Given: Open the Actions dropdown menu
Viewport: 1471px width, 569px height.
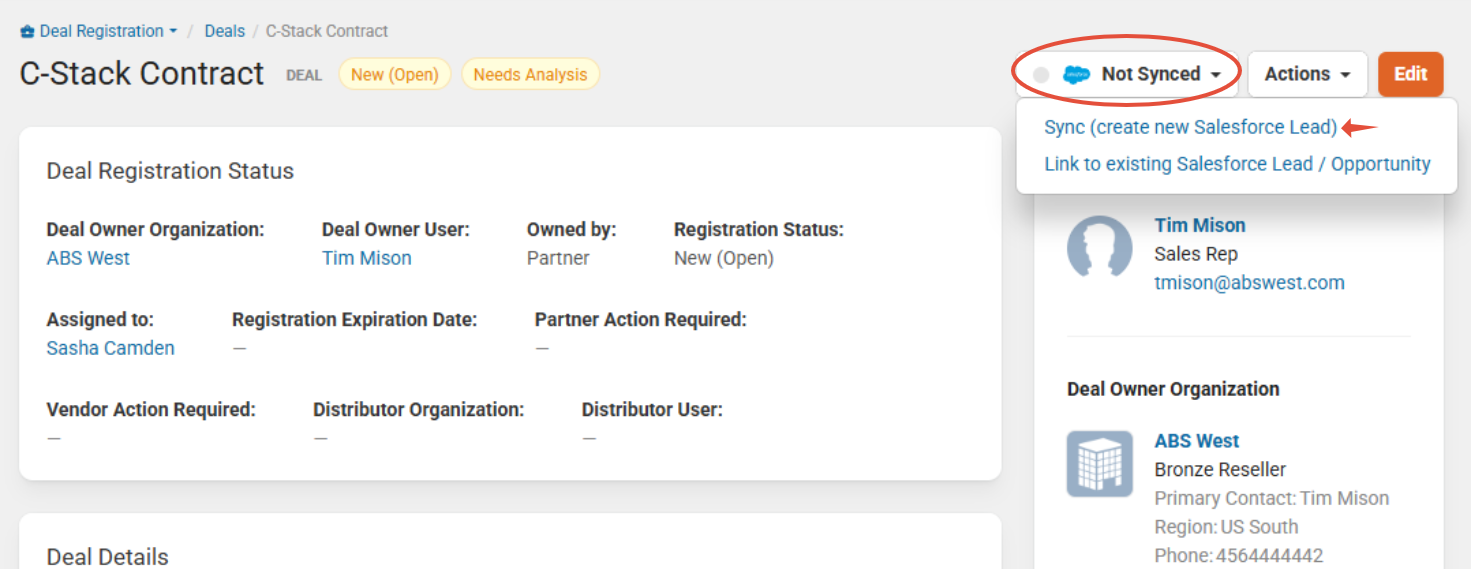Looking at the screenshot, I should coord(1307,74).
